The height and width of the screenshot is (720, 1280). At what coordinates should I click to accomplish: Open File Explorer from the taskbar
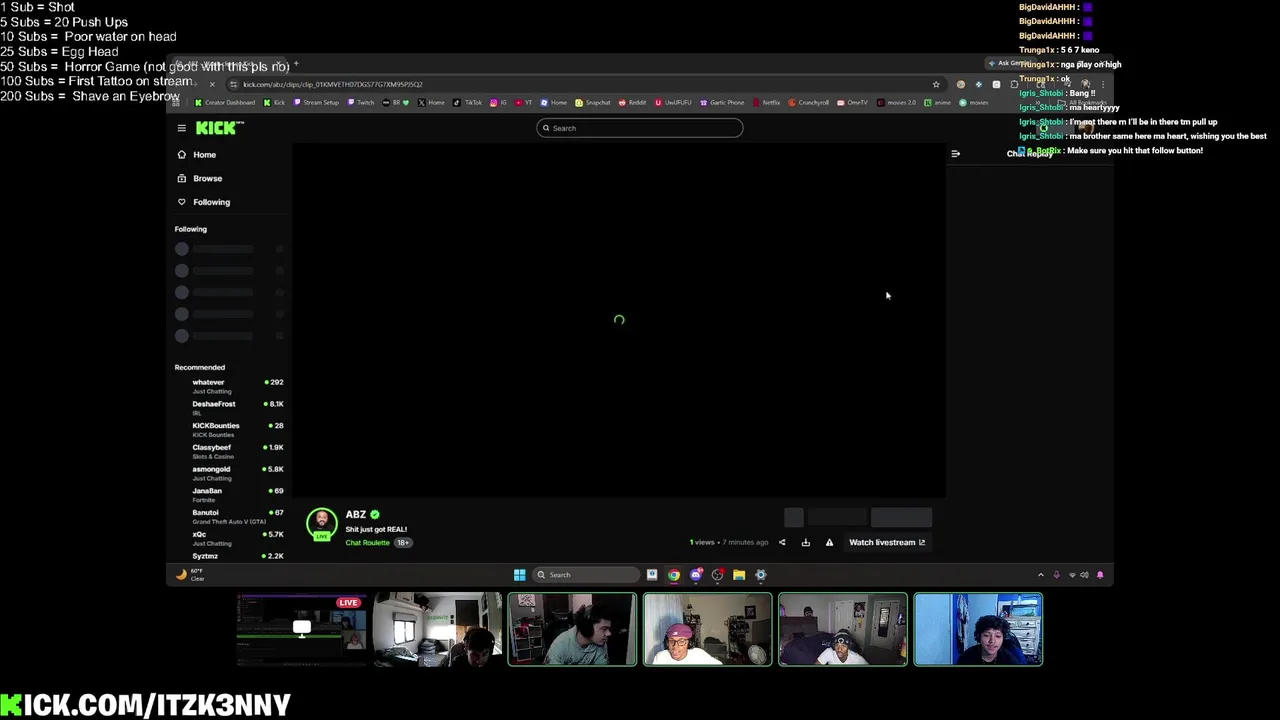739,575
